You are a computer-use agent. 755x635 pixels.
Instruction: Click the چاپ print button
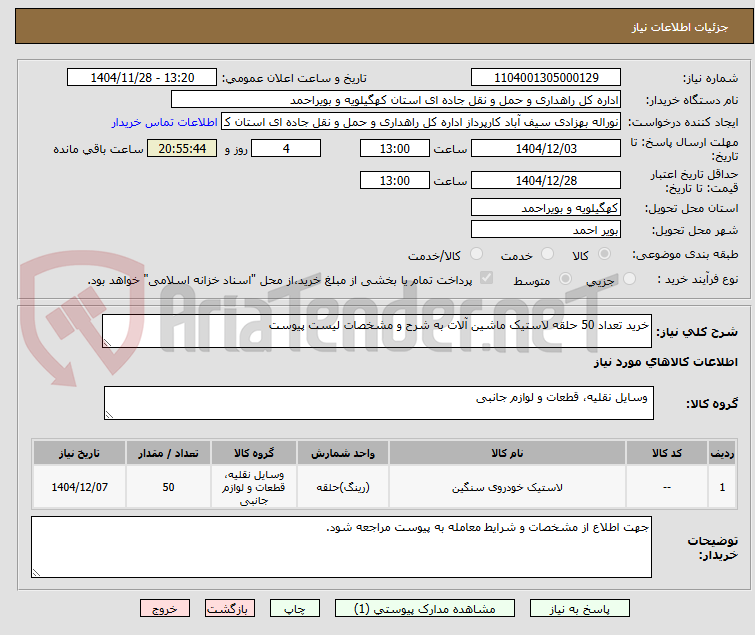point(294,609)
